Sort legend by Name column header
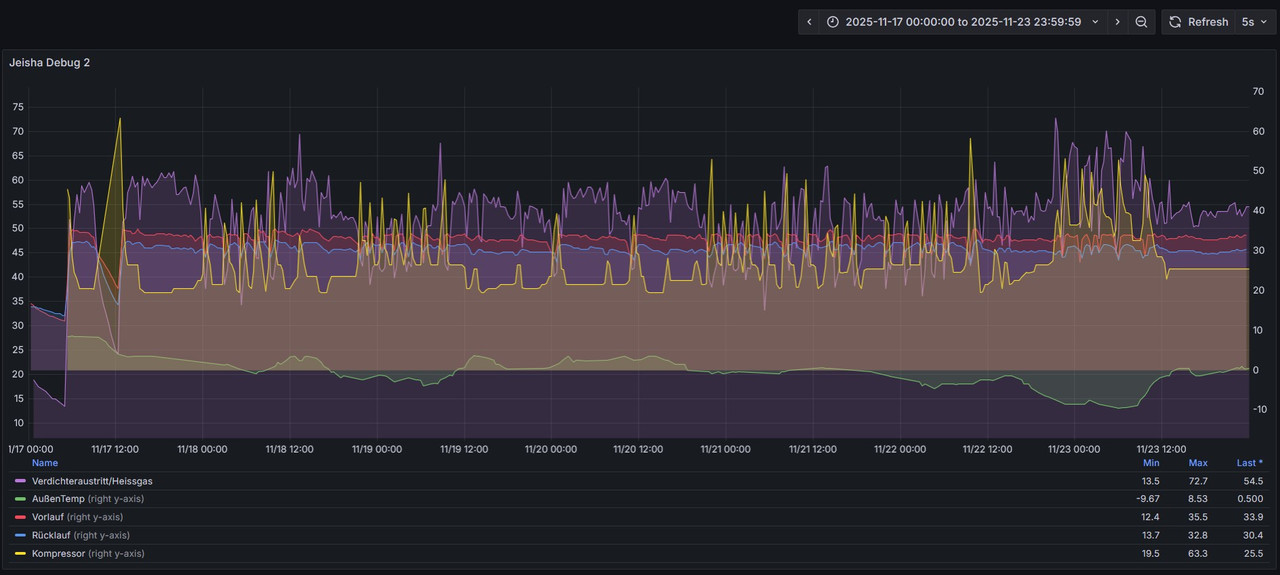1280x575 pixels. point(45,463)
